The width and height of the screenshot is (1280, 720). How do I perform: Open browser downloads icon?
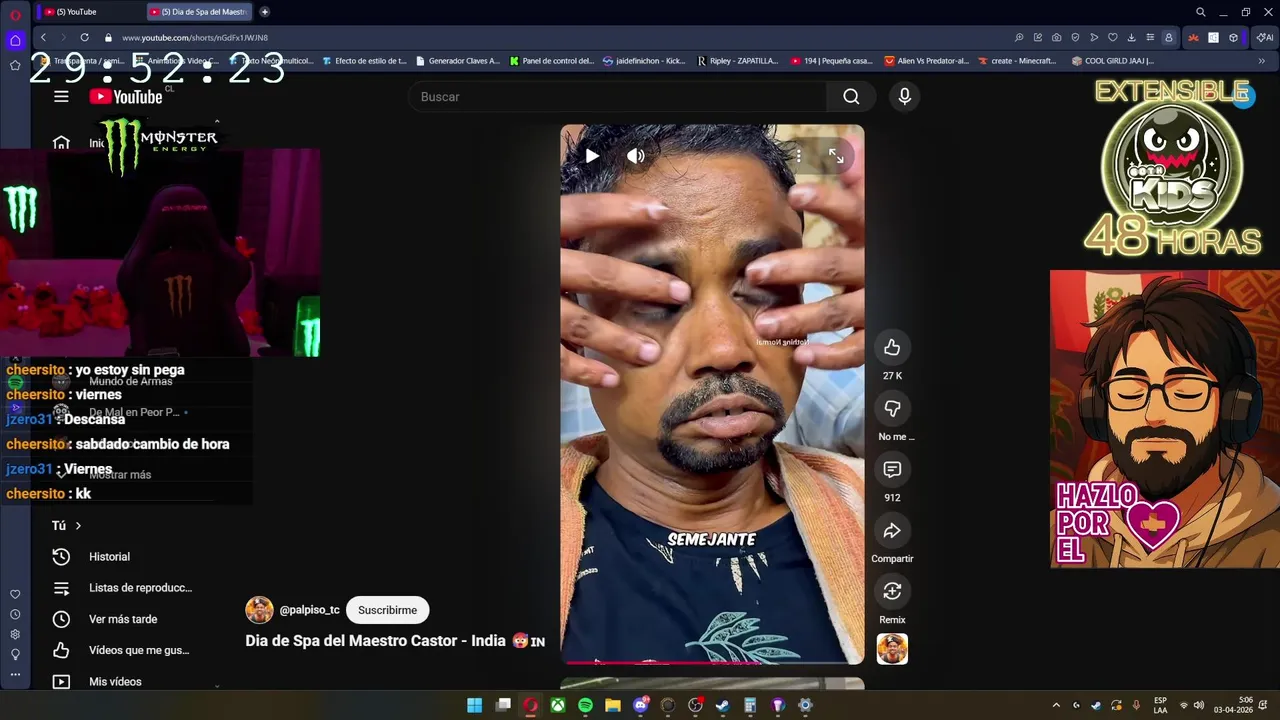(1131, 37)
